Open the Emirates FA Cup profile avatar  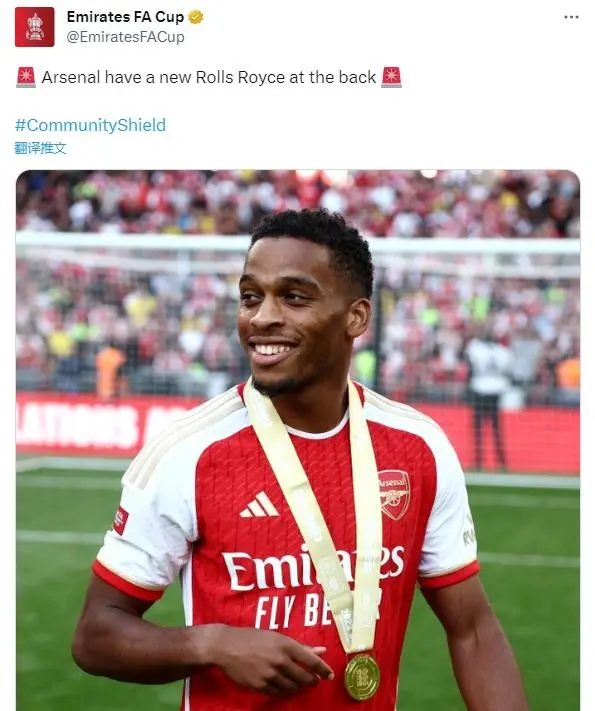(x=34, y=27)
